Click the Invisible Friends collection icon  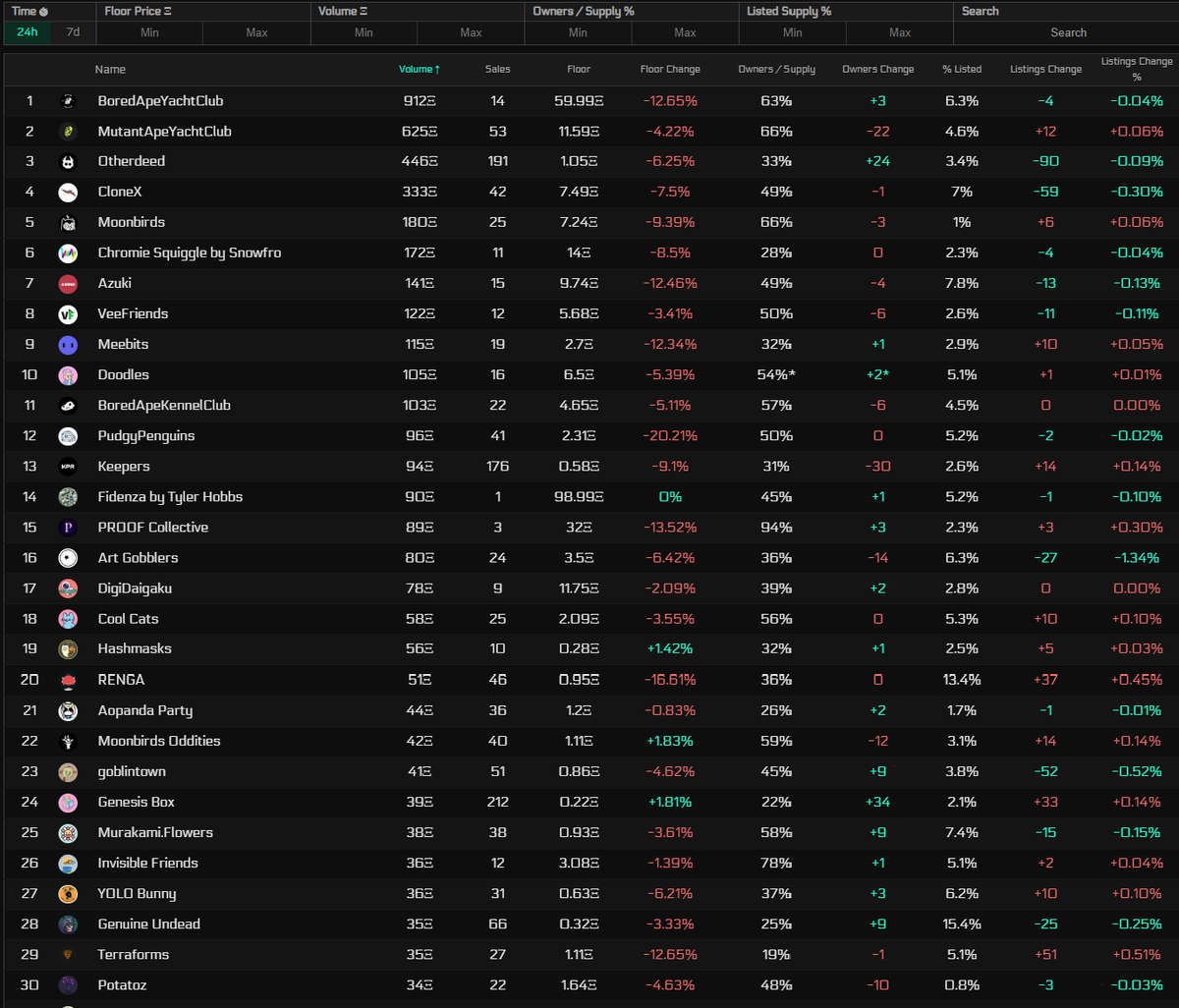coord(68,863)
